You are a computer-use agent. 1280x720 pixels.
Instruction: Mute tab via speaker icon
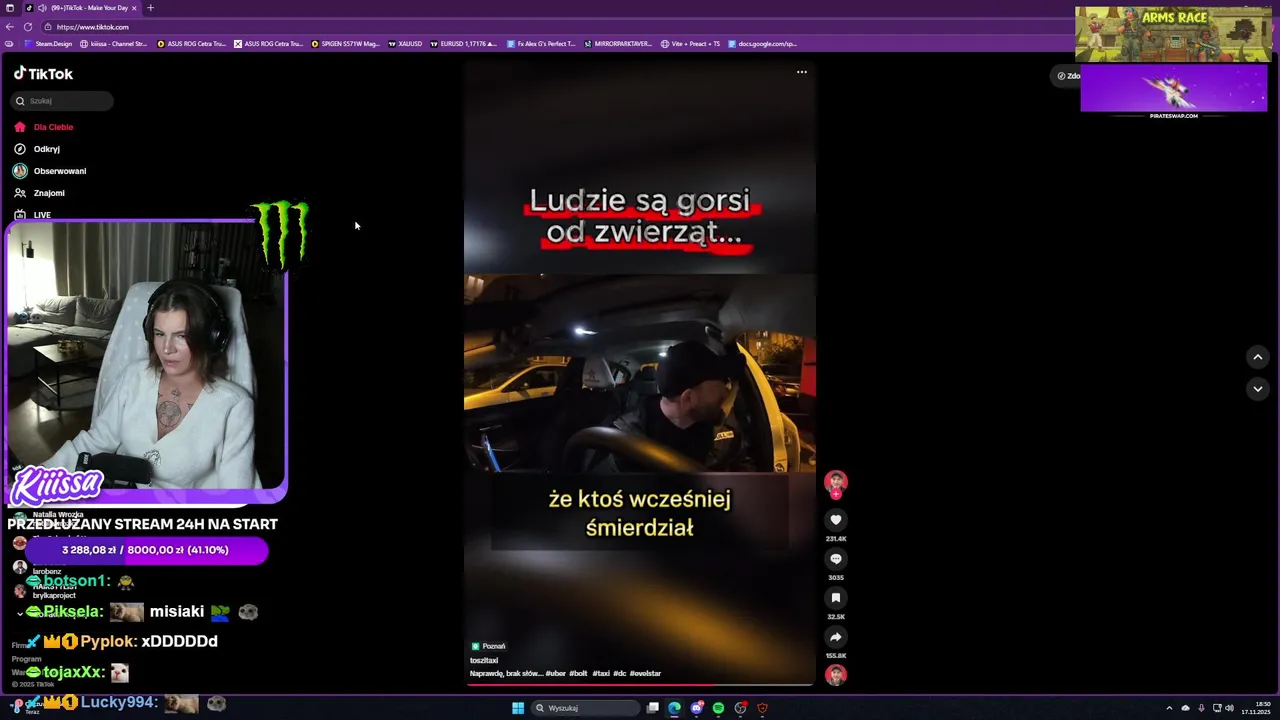click(x=42, y=8)
